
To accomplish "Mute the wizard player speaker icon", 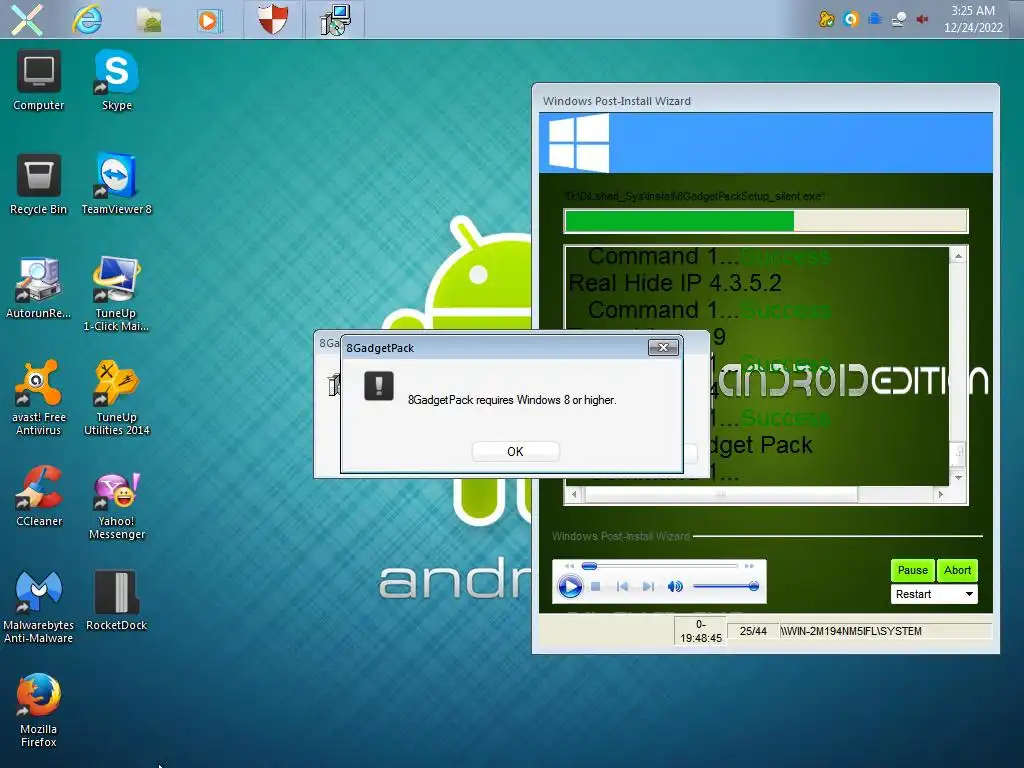I will 675,586.
